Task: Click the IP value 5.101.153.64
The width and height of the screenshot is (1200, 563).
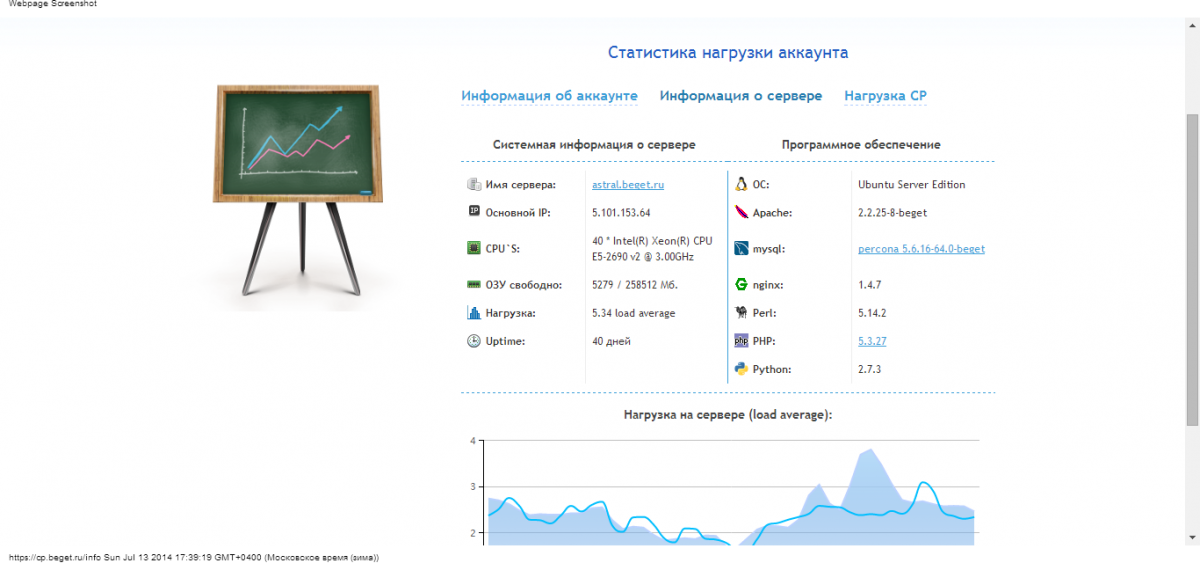Action: [x=621, y=213]
